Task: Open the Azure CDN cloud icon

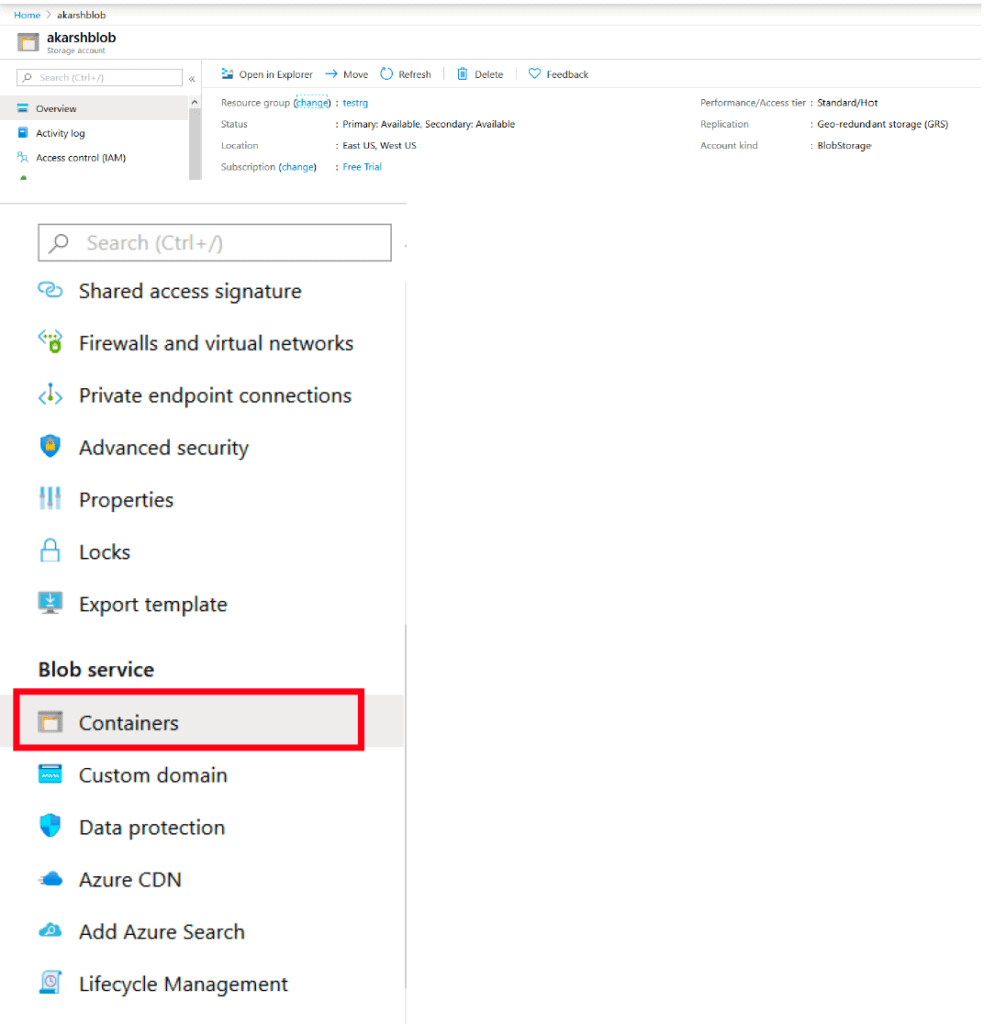Action: point(50,879)
